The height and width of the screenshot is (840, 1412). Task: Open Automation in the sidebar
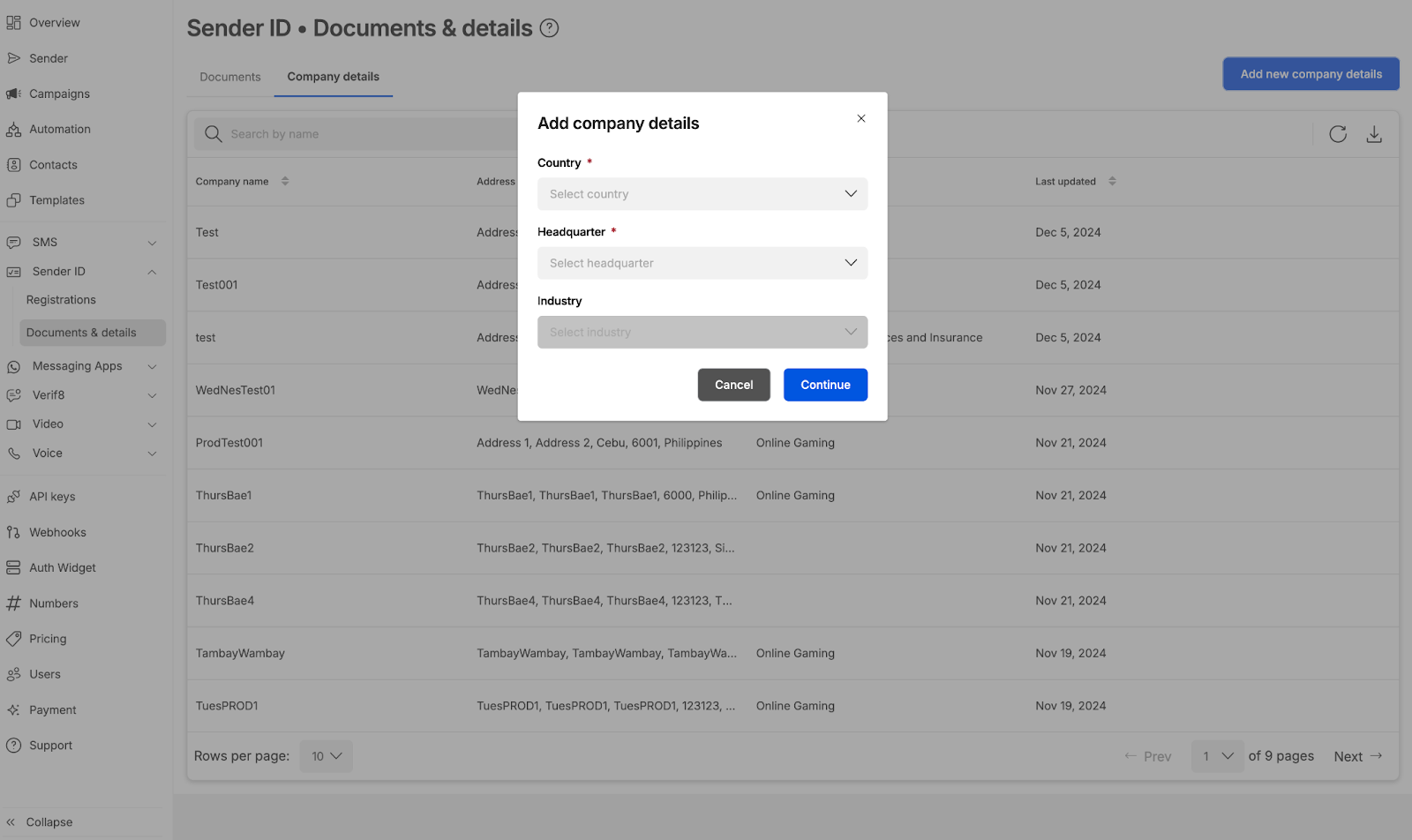pos(59,129)
